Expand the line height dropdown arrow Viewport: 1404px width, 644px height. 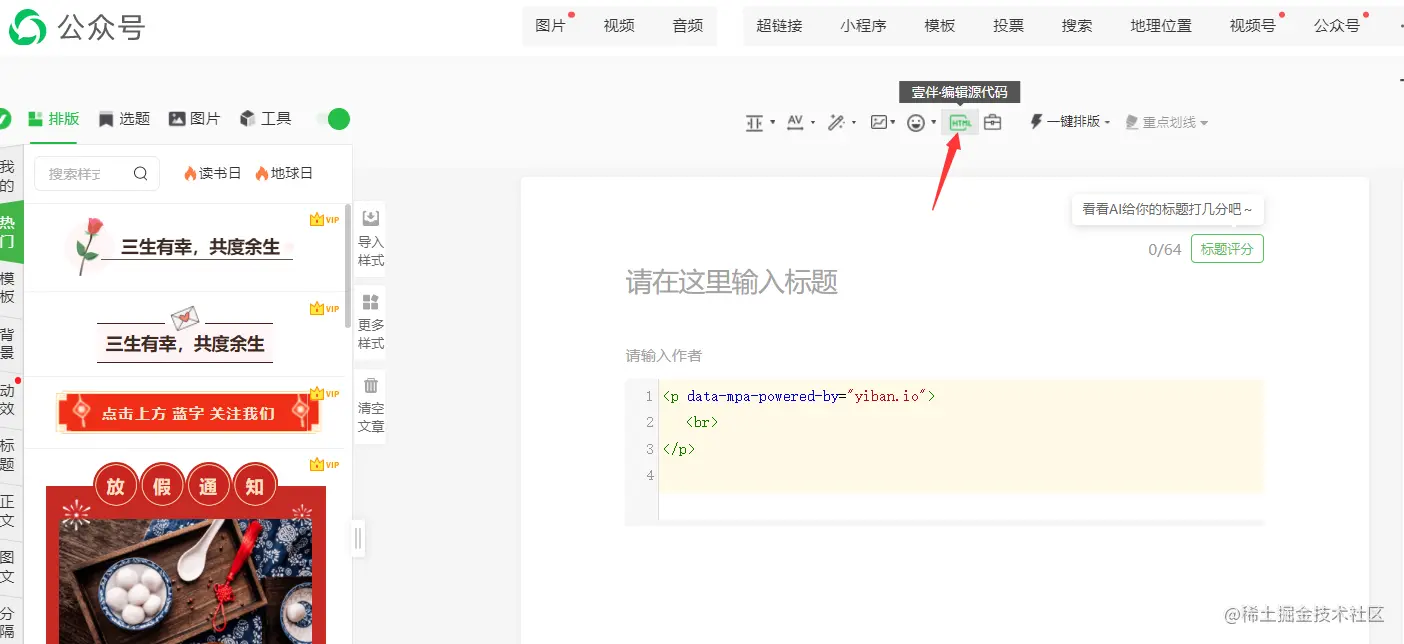(773, 123)
